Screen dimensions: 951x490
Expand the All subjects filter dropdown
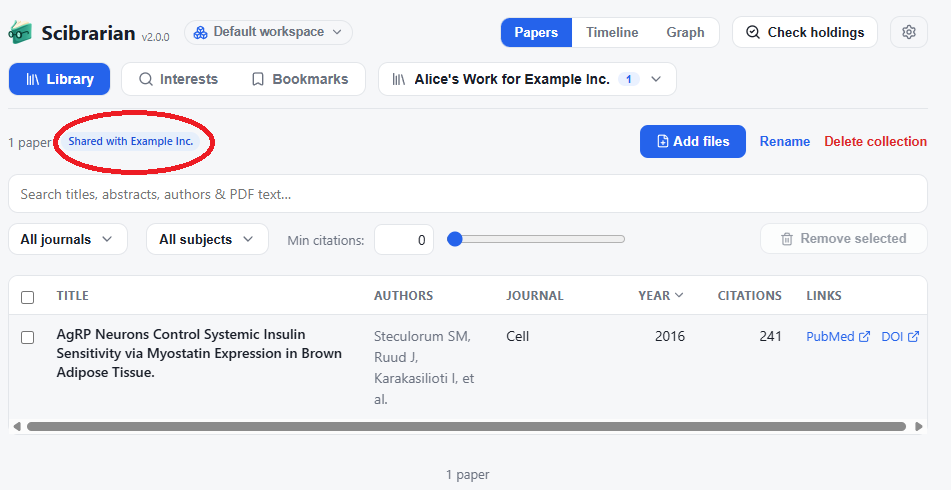pyautogui.click(x=207, y=239)
